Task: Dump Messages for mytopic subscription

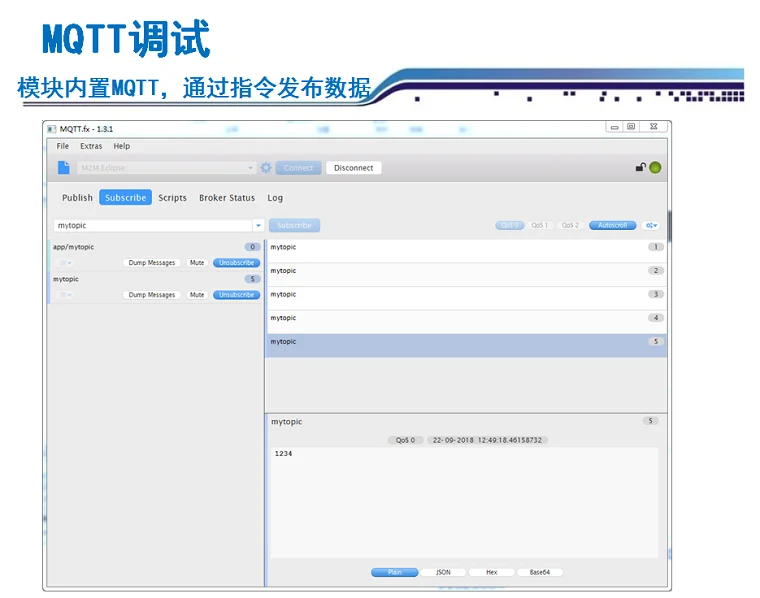Action: coord(152,295)
